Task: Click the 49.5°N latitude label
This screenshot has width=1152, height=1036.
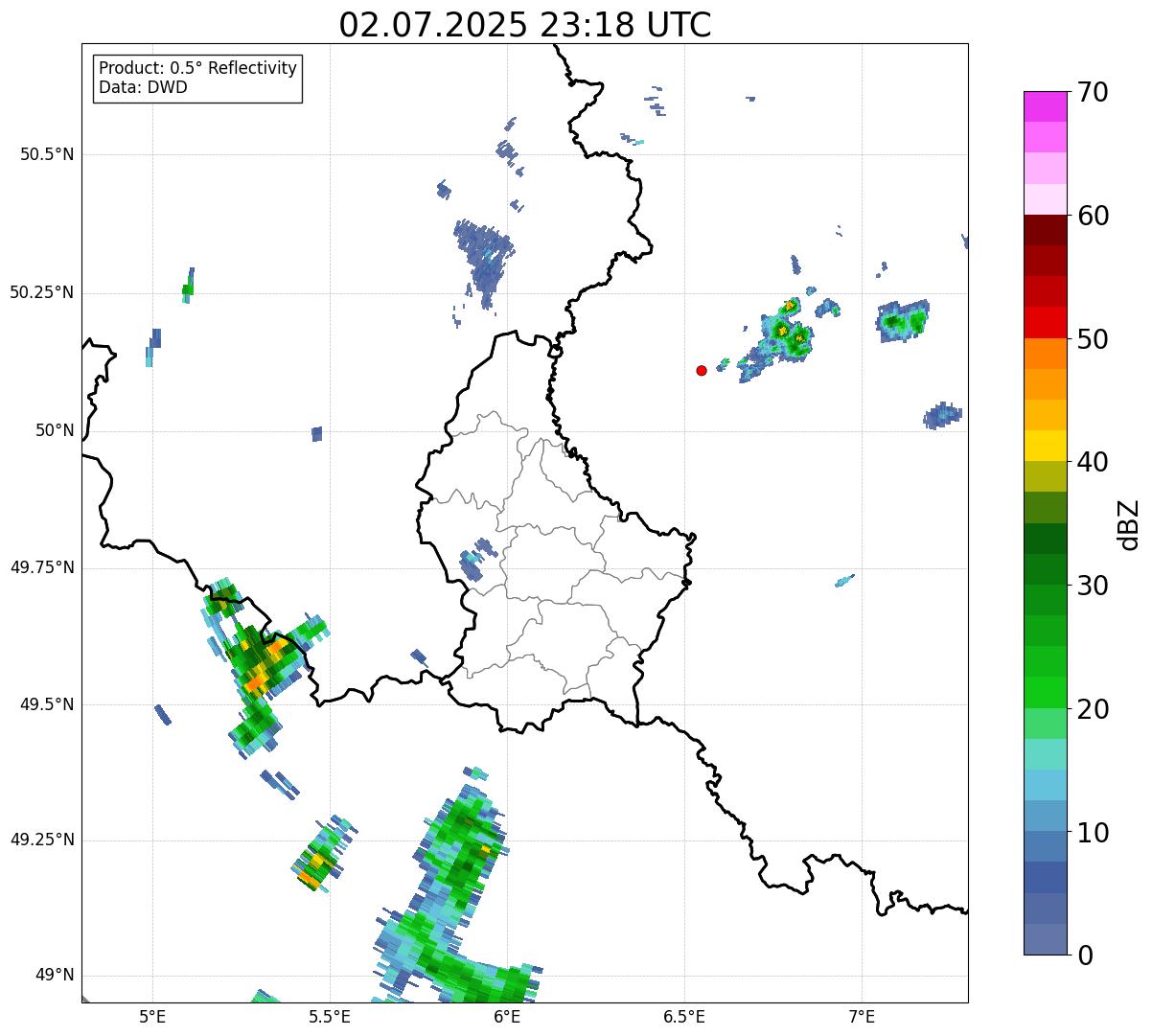Action: pyautogui.click(x=47, y=704)
